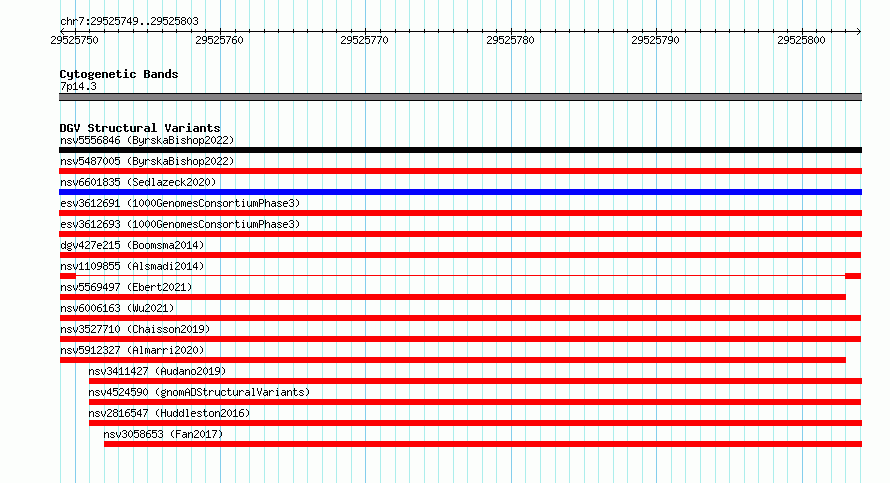Click ruler position 29525790
Image resolution: width=890 pixels, height=483 pixels.
pyautogui.click(x=656, y=40)
